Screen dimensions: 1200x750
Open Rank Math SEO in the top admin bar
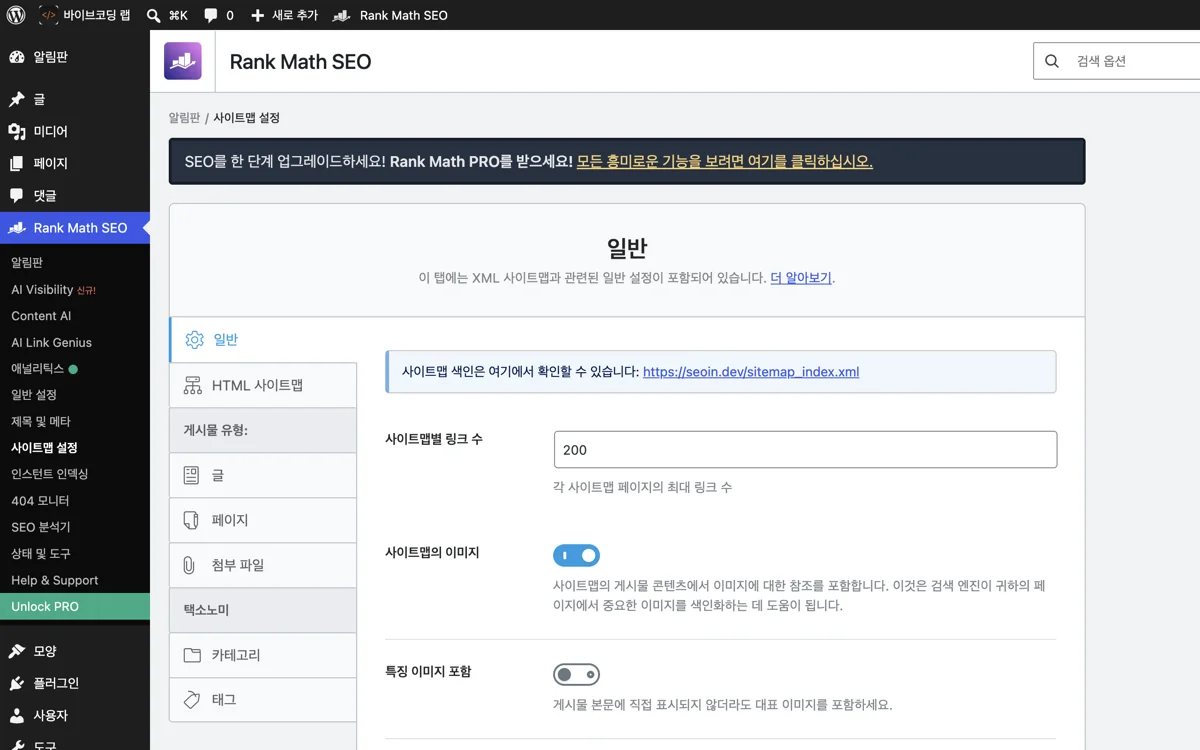pos(390,15)
